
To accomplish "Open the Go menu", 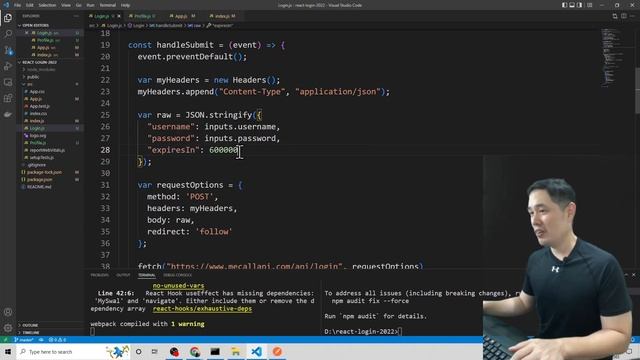I will 78,5.
